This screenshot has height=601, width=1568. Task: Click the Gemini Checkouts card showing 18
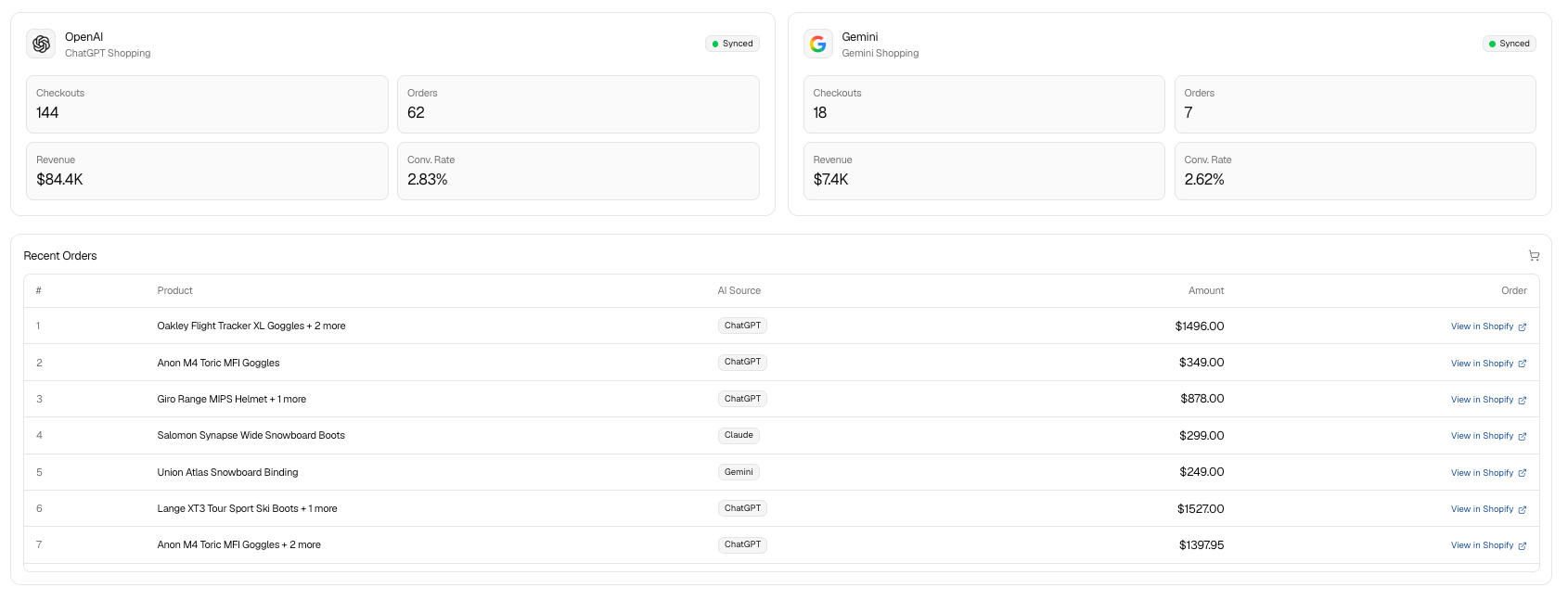983,104
